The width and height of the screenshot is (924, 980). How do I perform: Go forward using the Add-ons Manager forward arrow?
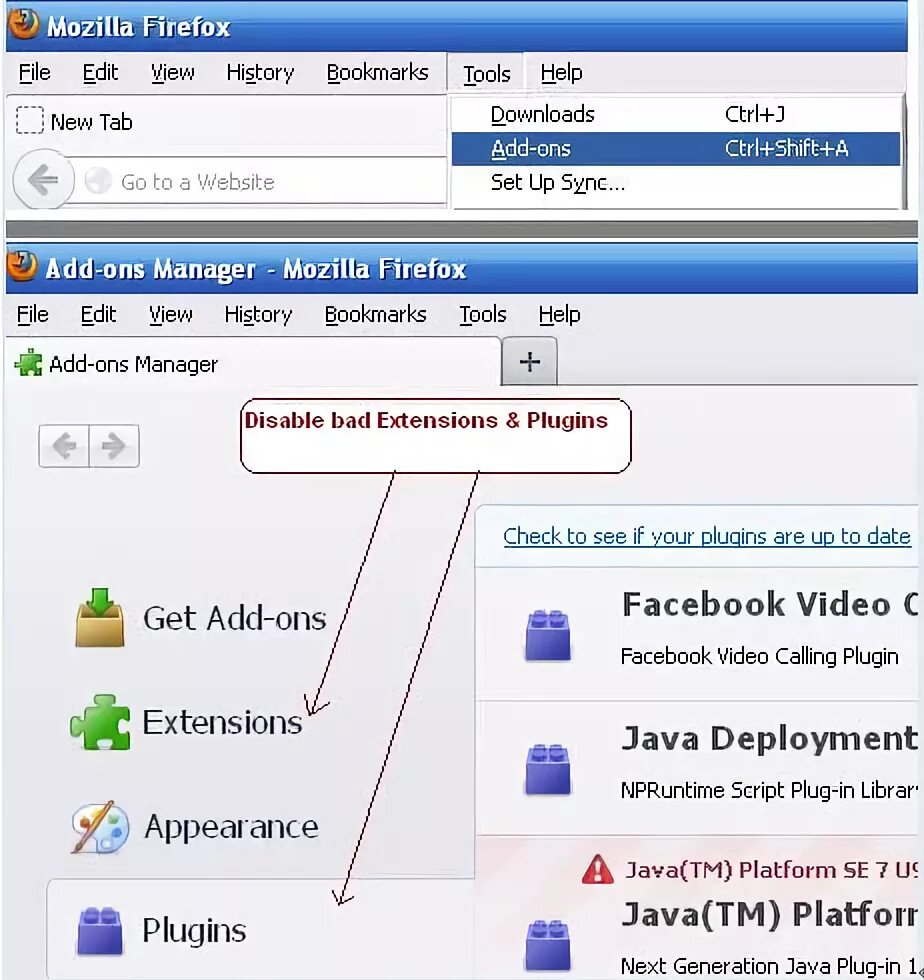(114, 446)
